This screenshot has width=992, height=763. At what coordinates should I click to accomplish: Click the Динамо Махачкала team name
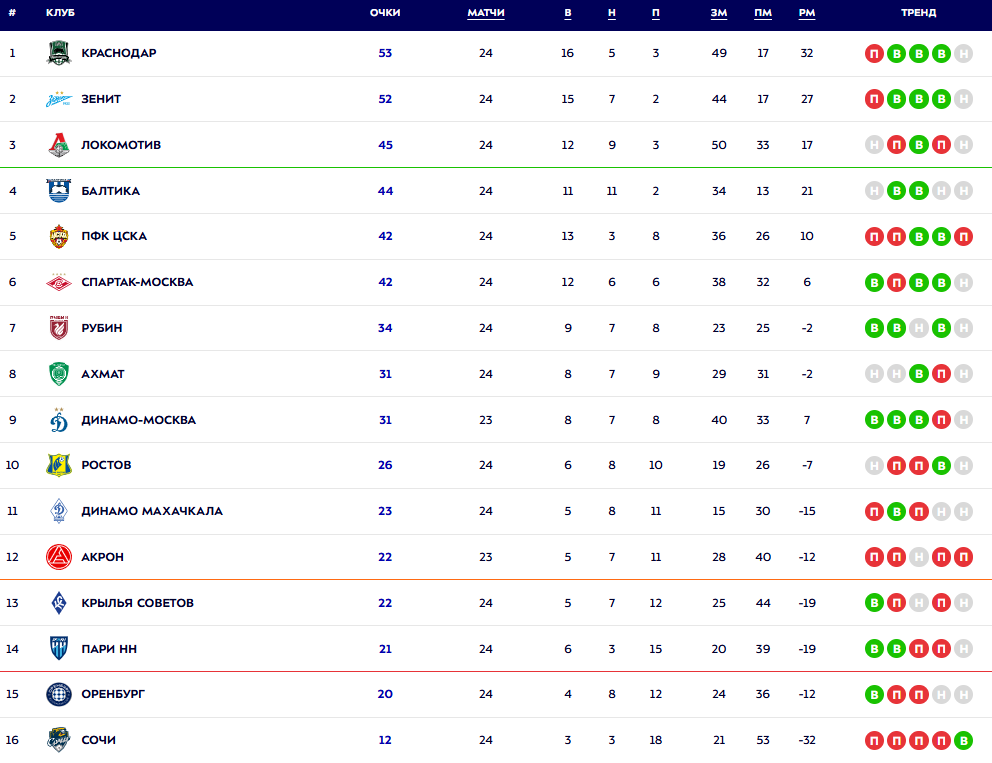pos(152,511)
